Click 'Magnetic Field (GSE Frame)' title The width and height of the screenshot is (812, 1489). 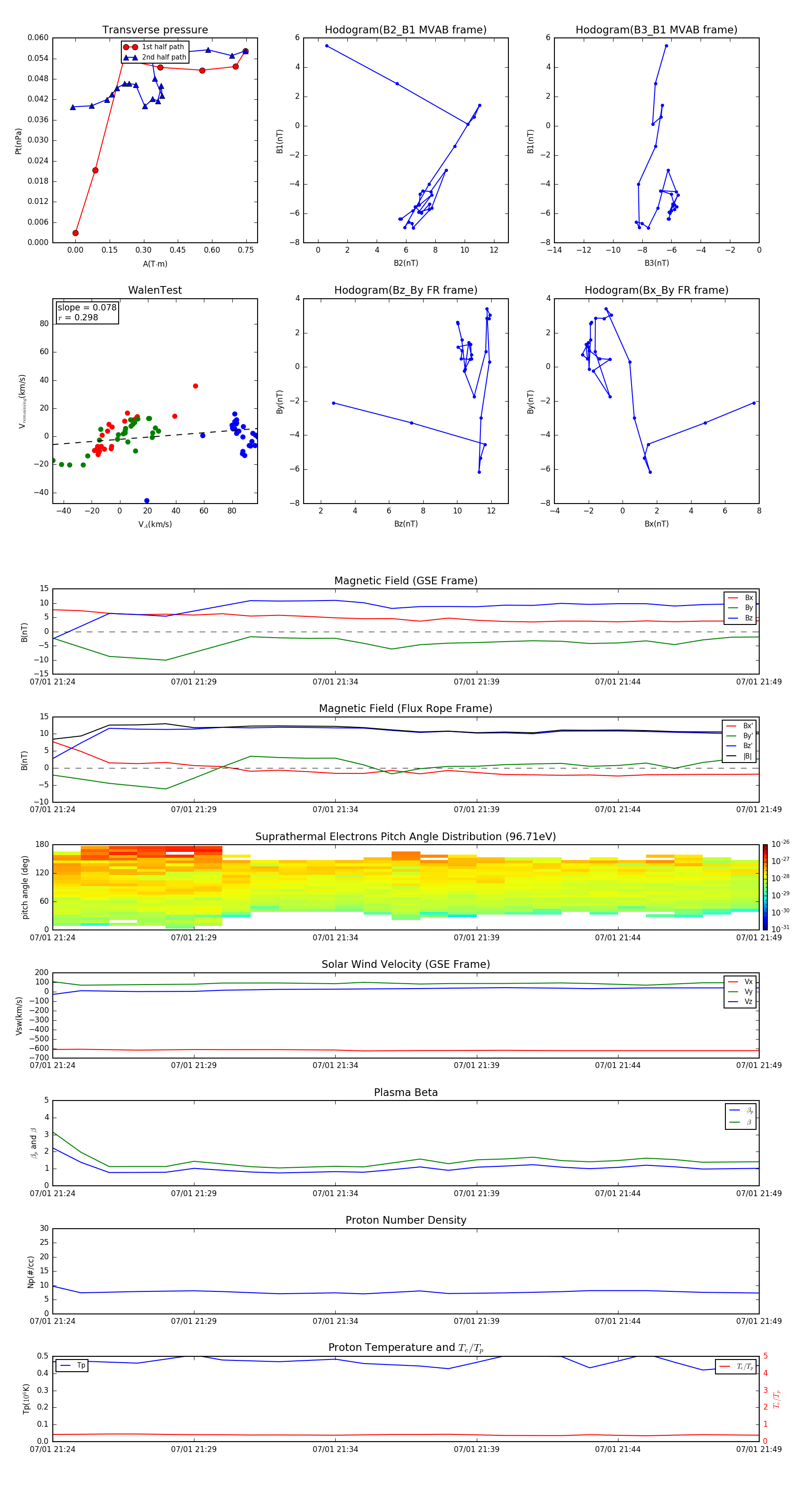406,581
